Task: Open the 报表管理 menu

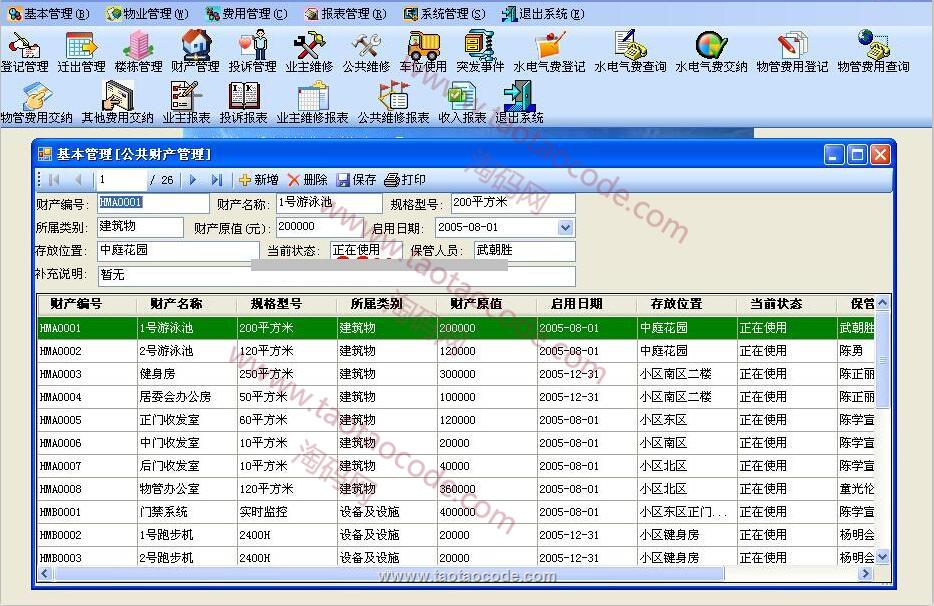Action: click(x=345, y=14)
